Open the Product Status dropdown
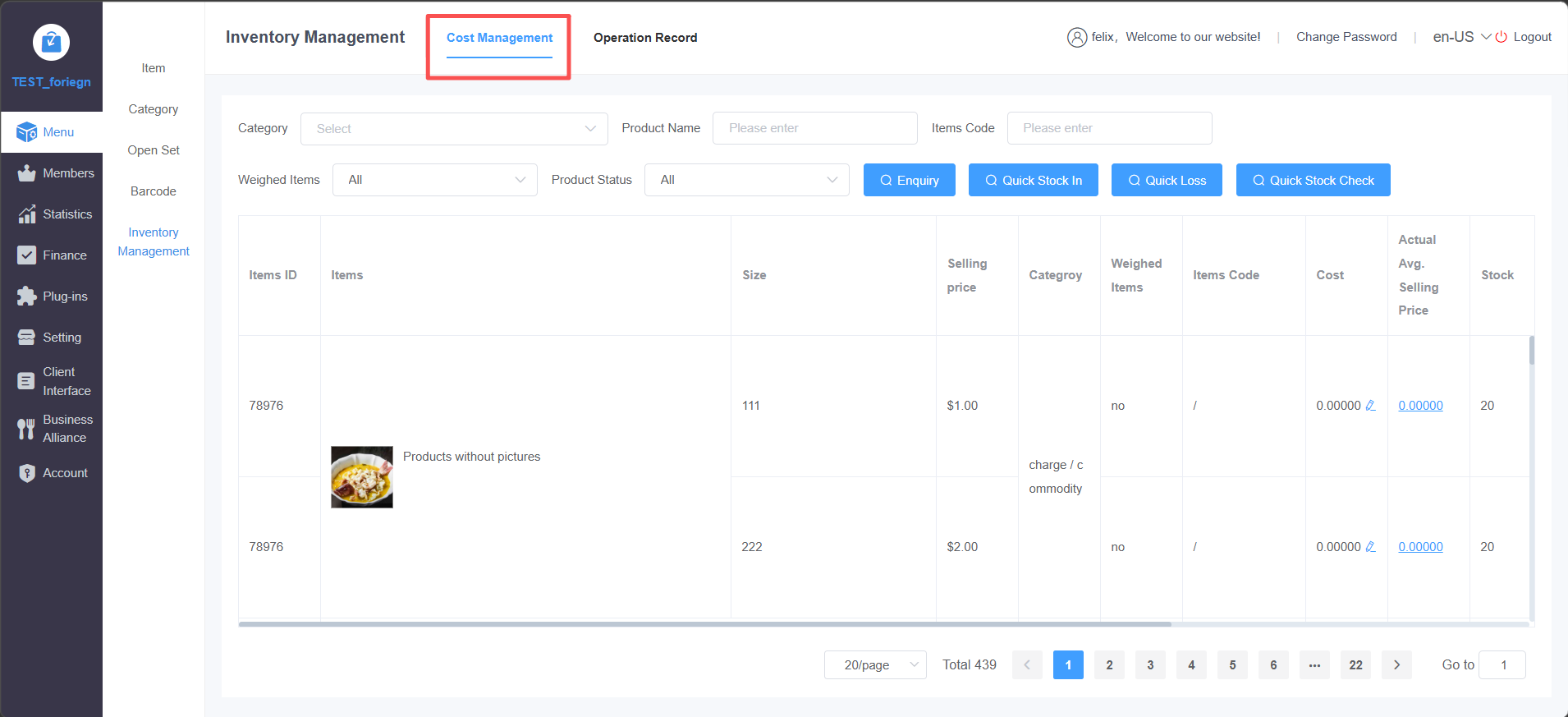1568x717 pixels. (746, 180)
